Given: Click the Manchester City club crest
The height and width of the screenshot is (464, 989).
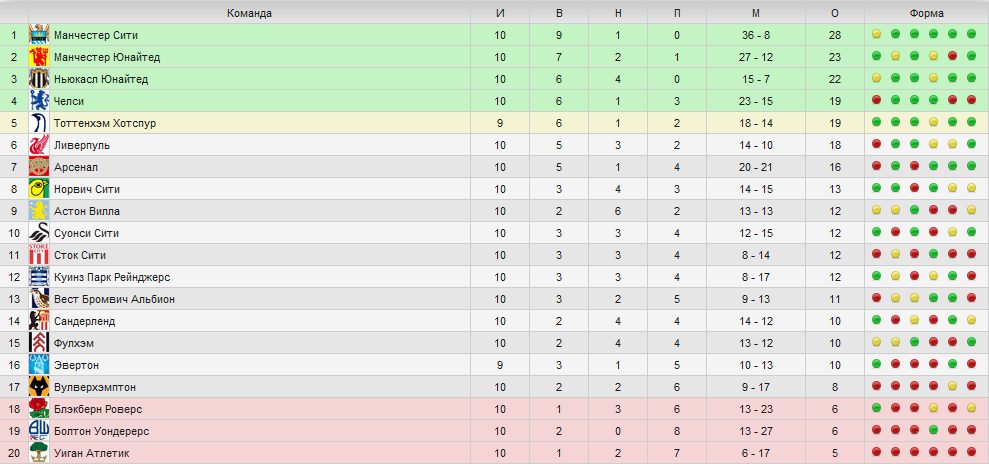Looking at the screenshot, I should [38, 35].
